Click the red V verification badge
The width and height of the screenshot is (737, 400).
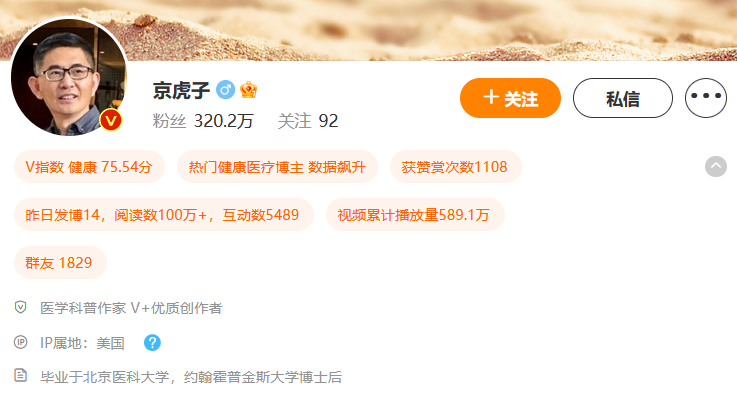pos(111,121)
